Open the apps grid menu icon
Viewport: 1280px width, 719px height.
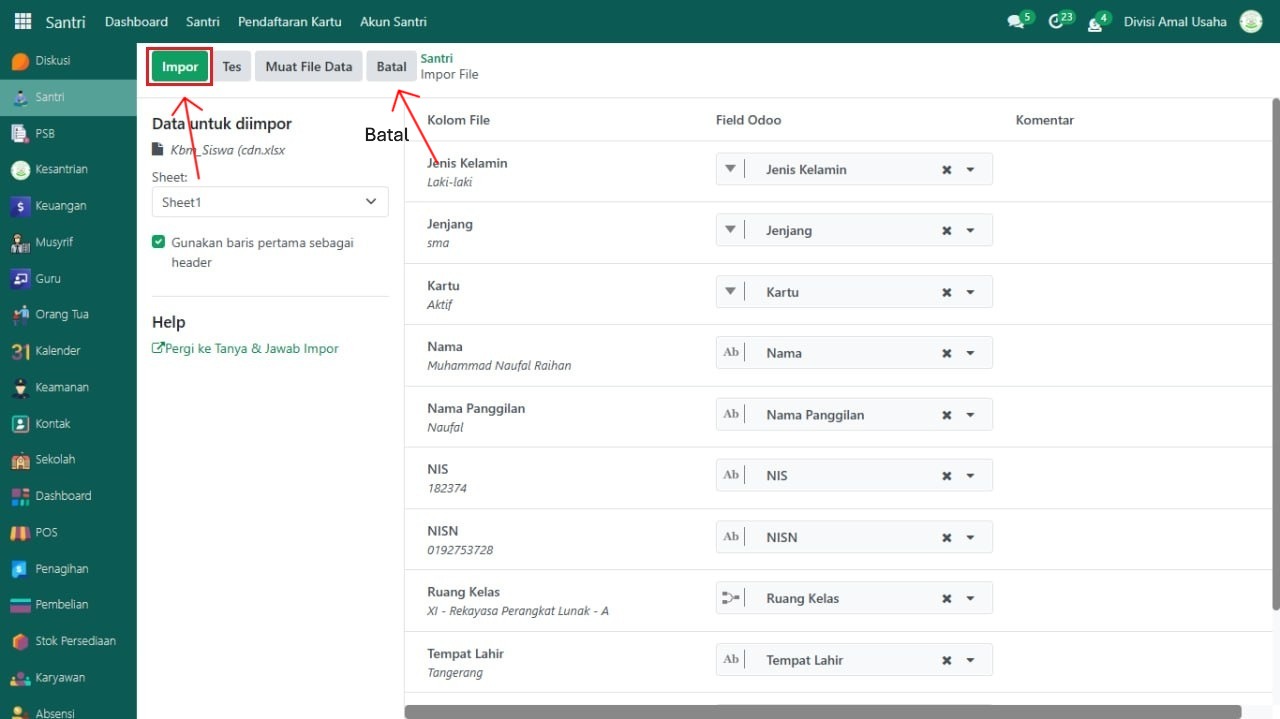(x=22, y=21)
